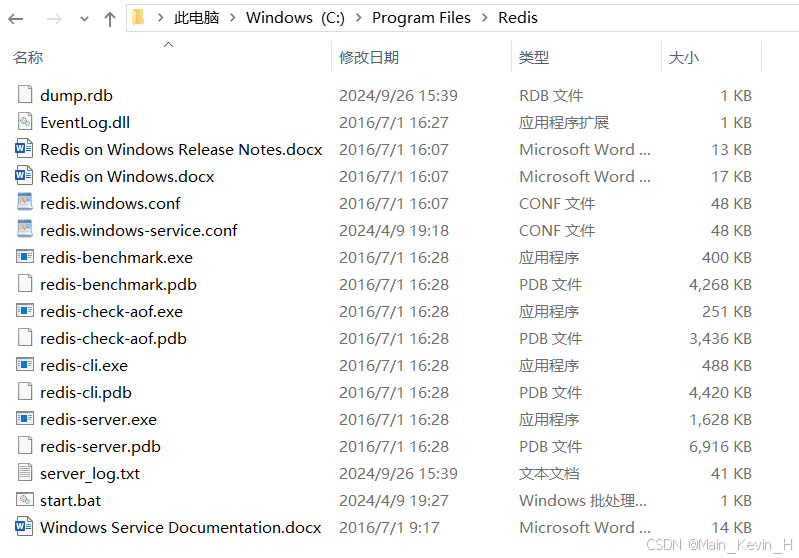Go back with the back arrow

click(x=16, y=19)
